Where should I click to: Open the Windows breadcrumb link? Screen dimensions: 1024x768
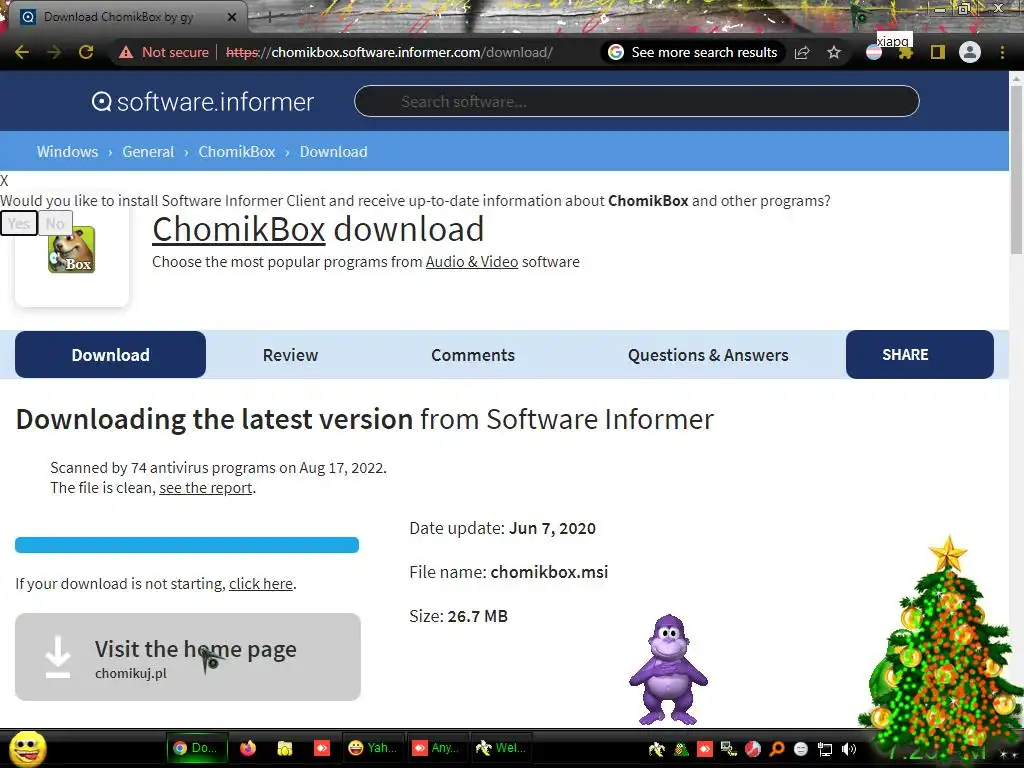(67, 152)
